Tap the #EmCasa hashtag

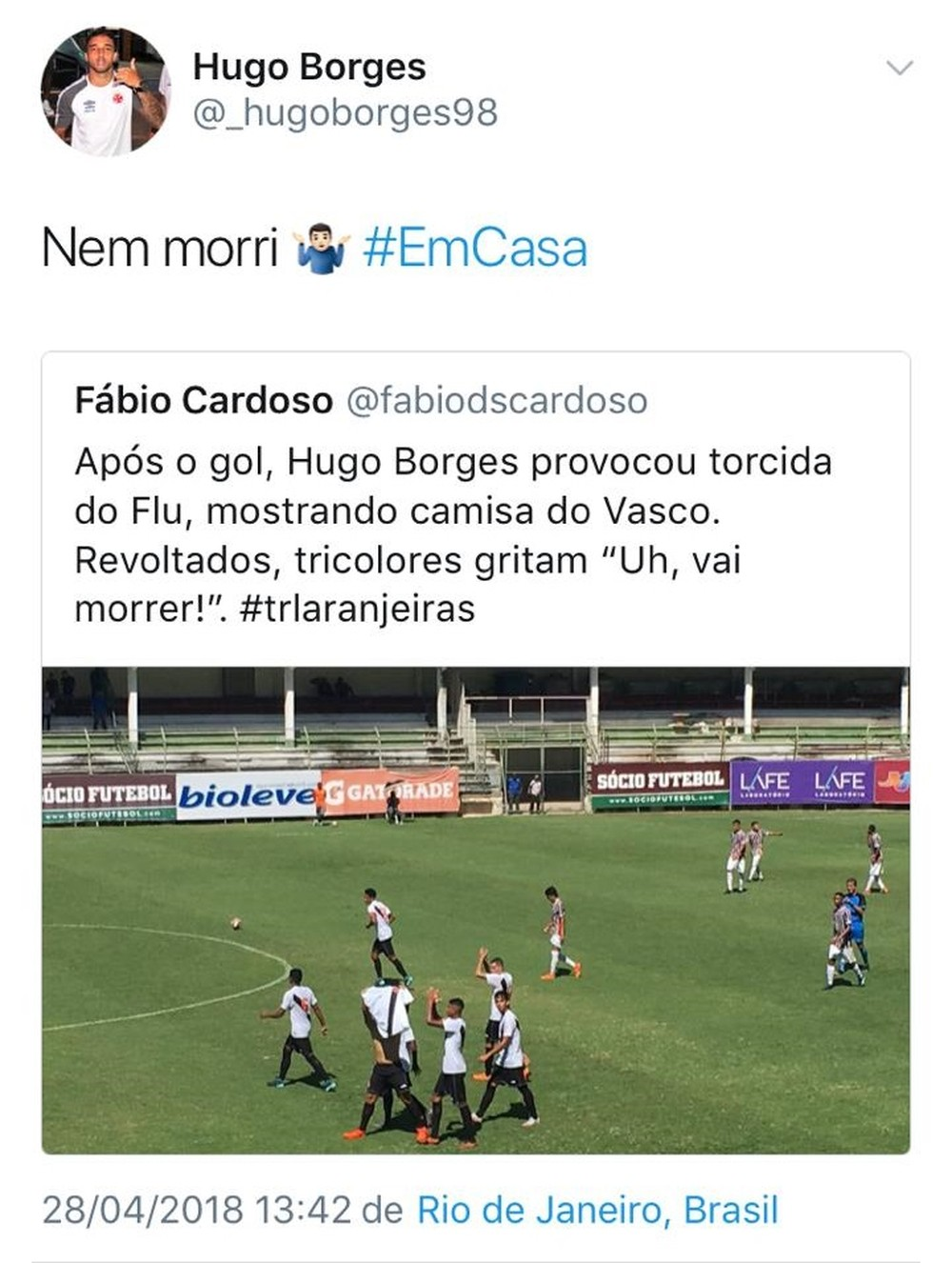click(475, 249)
